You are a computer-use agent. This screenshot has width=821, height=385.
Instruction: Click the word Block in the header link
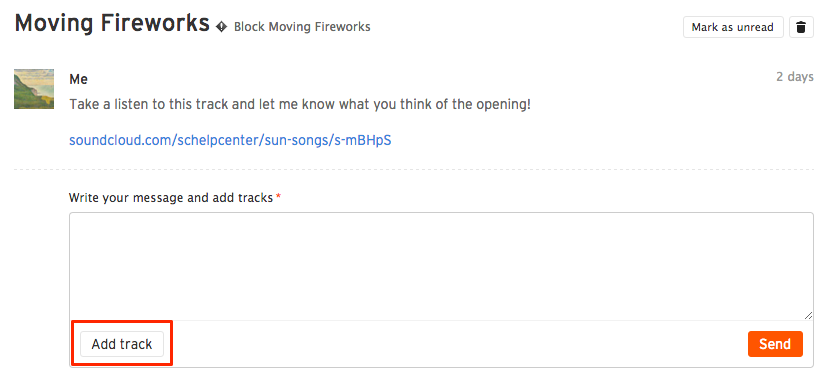250,27
